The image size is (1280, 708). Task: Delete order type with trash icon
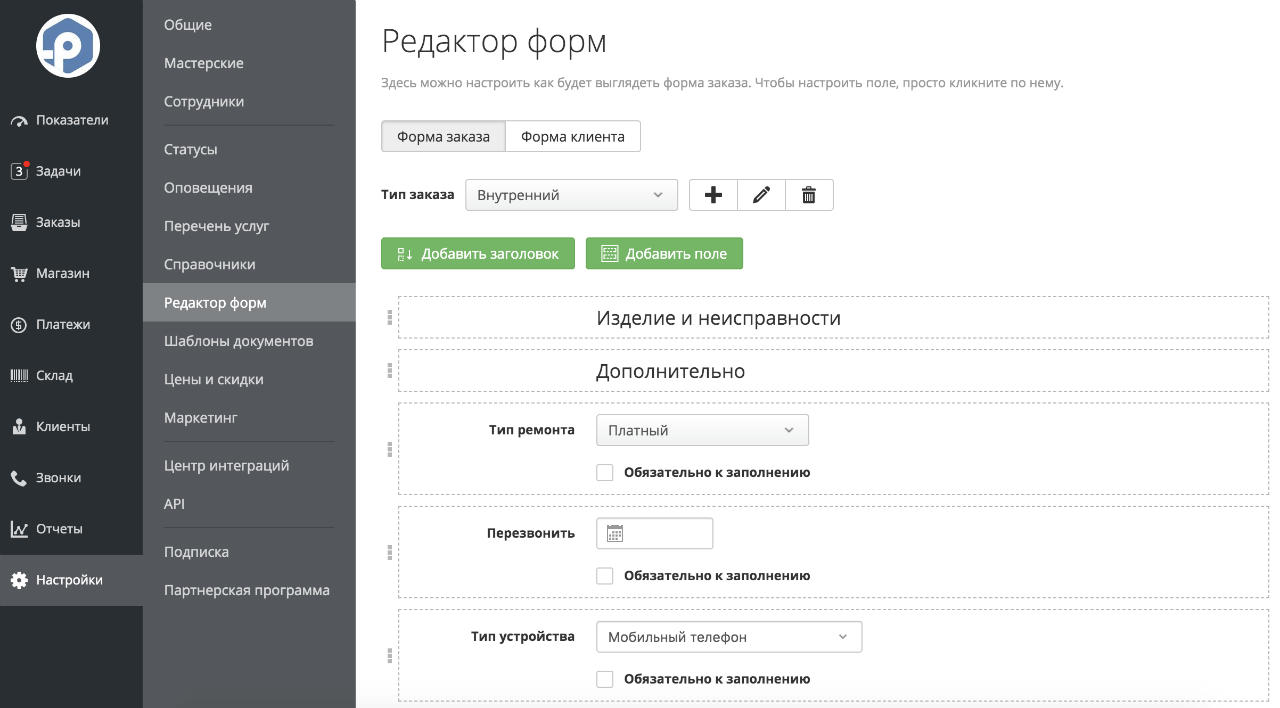point(810,195)
